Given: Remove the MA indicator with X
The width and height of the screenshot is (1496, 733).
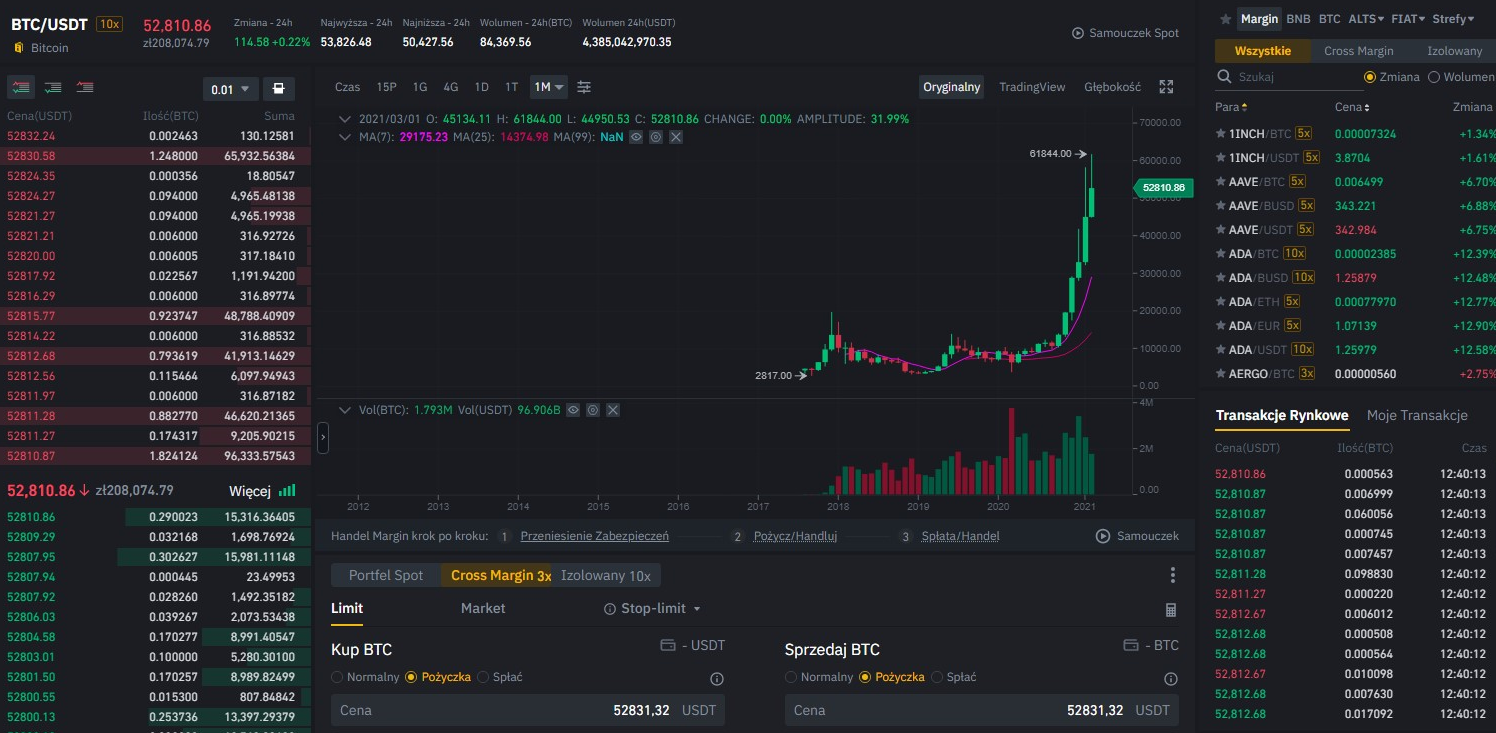Looking at the screenshot, I should tap(676, 136).
